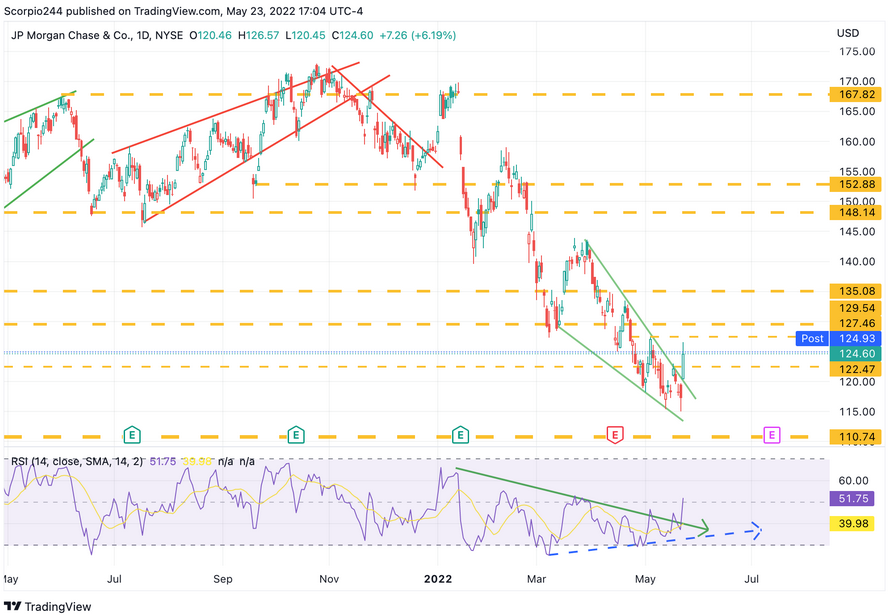This screenshot has width=888, height=615.
Task: Click the Nov label on the time axis
Action: click(329, 579)
